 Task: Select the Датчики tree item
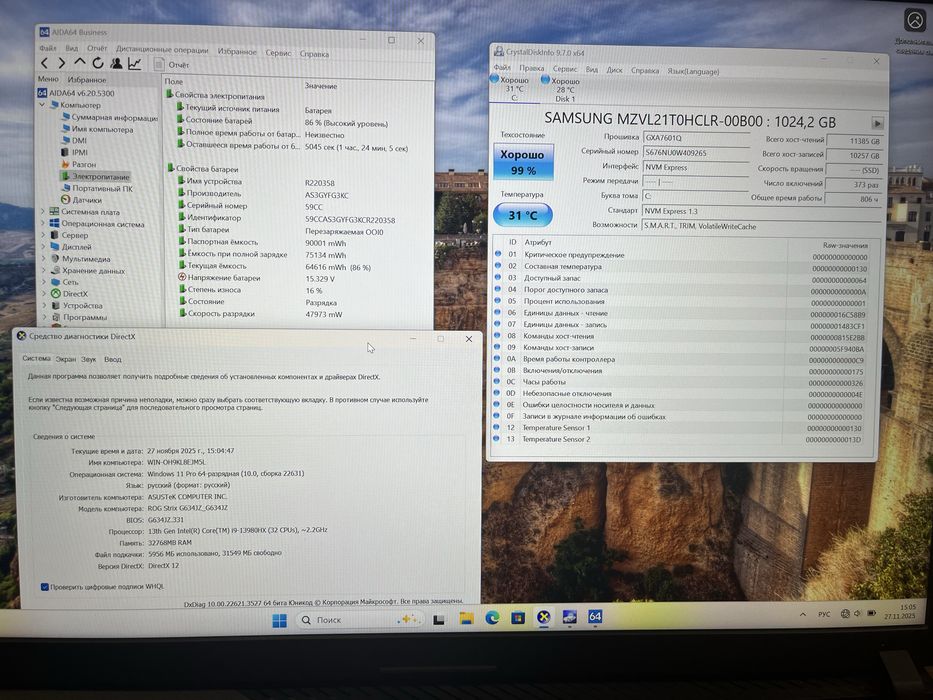(82, 200)
